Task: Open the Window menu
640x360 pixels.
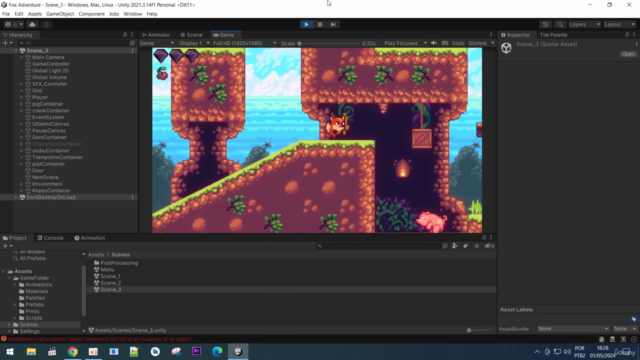Action: point(133,14)
